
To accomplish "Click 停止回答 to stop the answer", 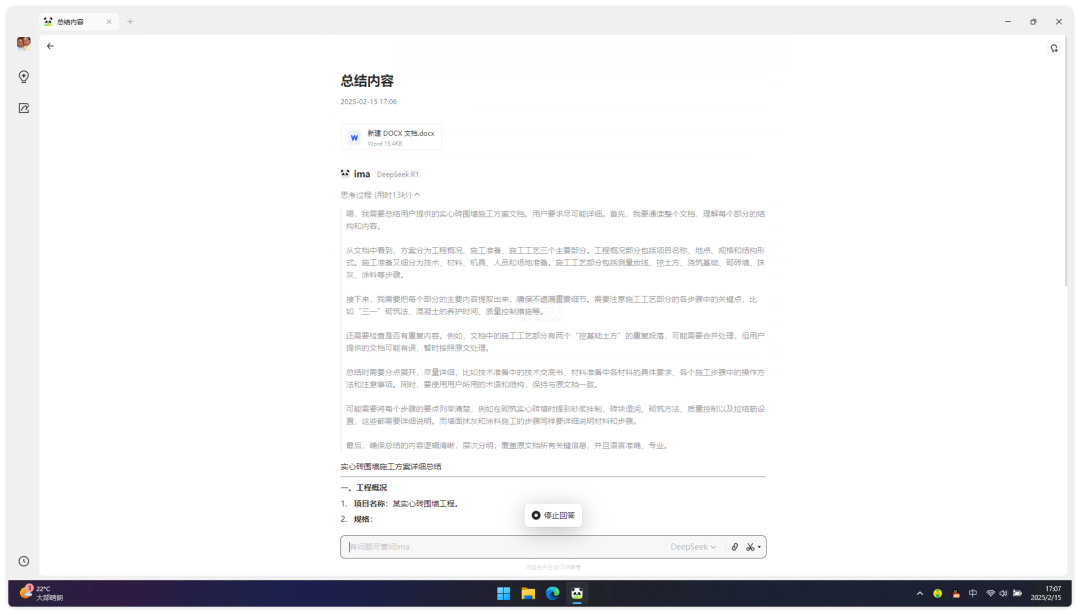I will [553, 515].
